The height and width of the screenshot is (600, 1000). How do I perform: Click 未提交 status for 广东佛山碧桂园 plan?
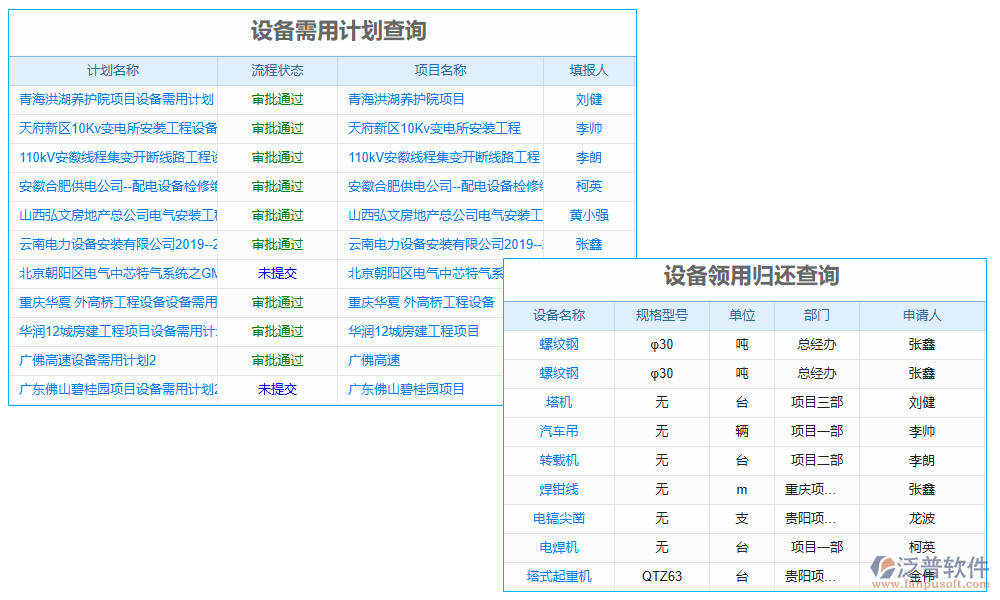tap(276, 389)
